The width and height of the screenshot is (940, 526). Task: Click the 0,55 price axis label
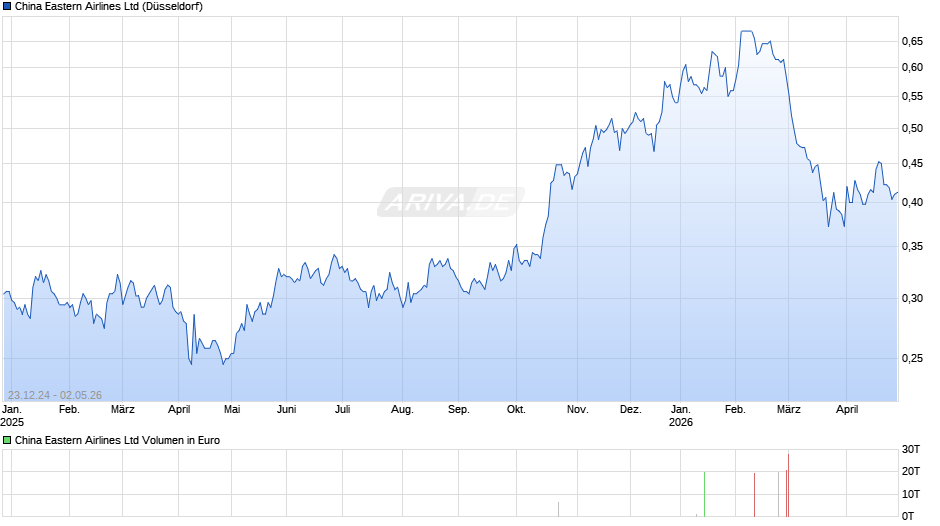pos(912,97)
